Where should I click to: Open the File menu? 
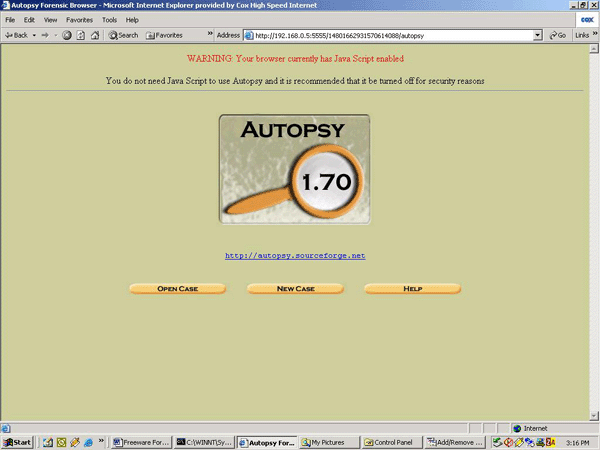point(11,20)
